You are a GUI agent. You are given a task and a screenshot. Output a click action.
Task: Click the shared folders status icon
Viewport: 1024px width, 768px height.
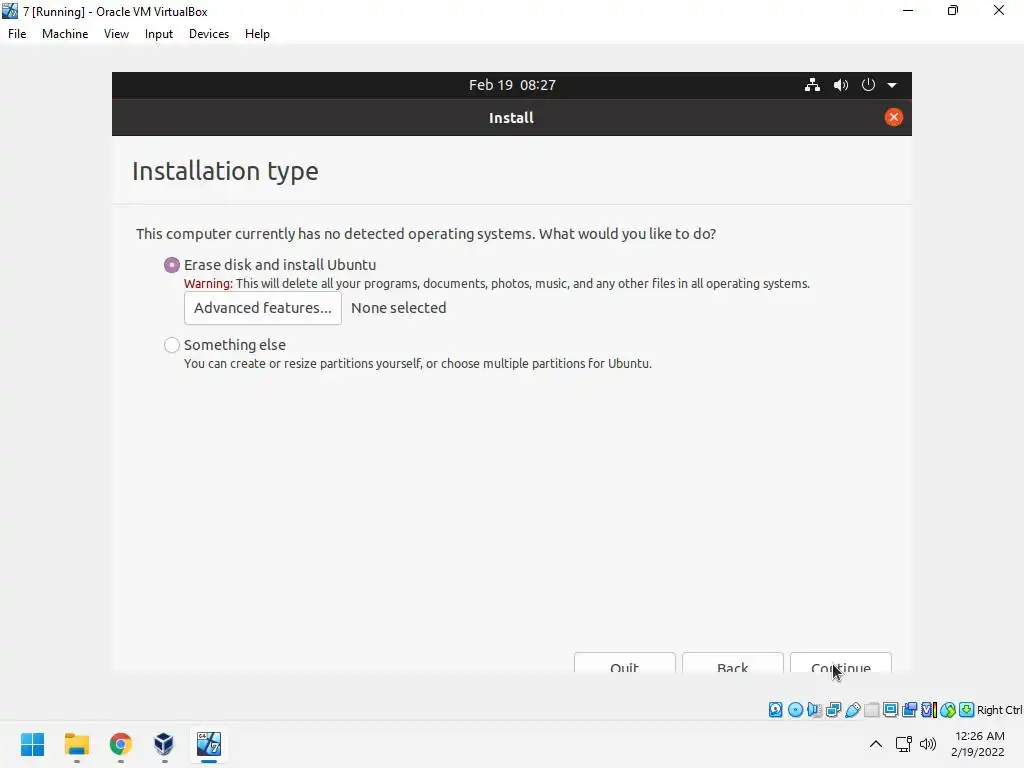click(x=871, y=710)
